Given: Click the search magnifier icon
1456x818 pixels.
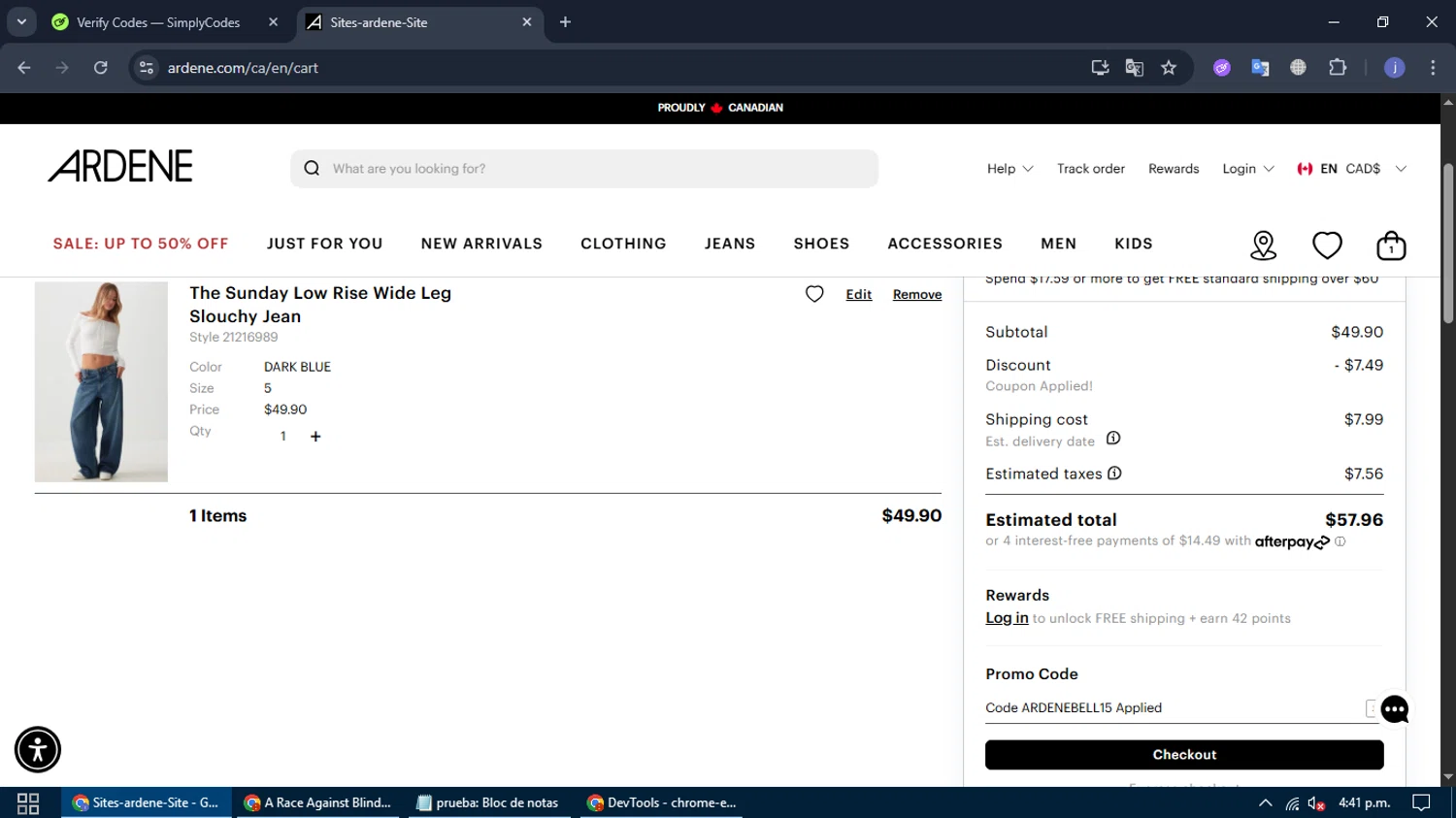Looking at the screenshot, I should [x=312, y=168].
